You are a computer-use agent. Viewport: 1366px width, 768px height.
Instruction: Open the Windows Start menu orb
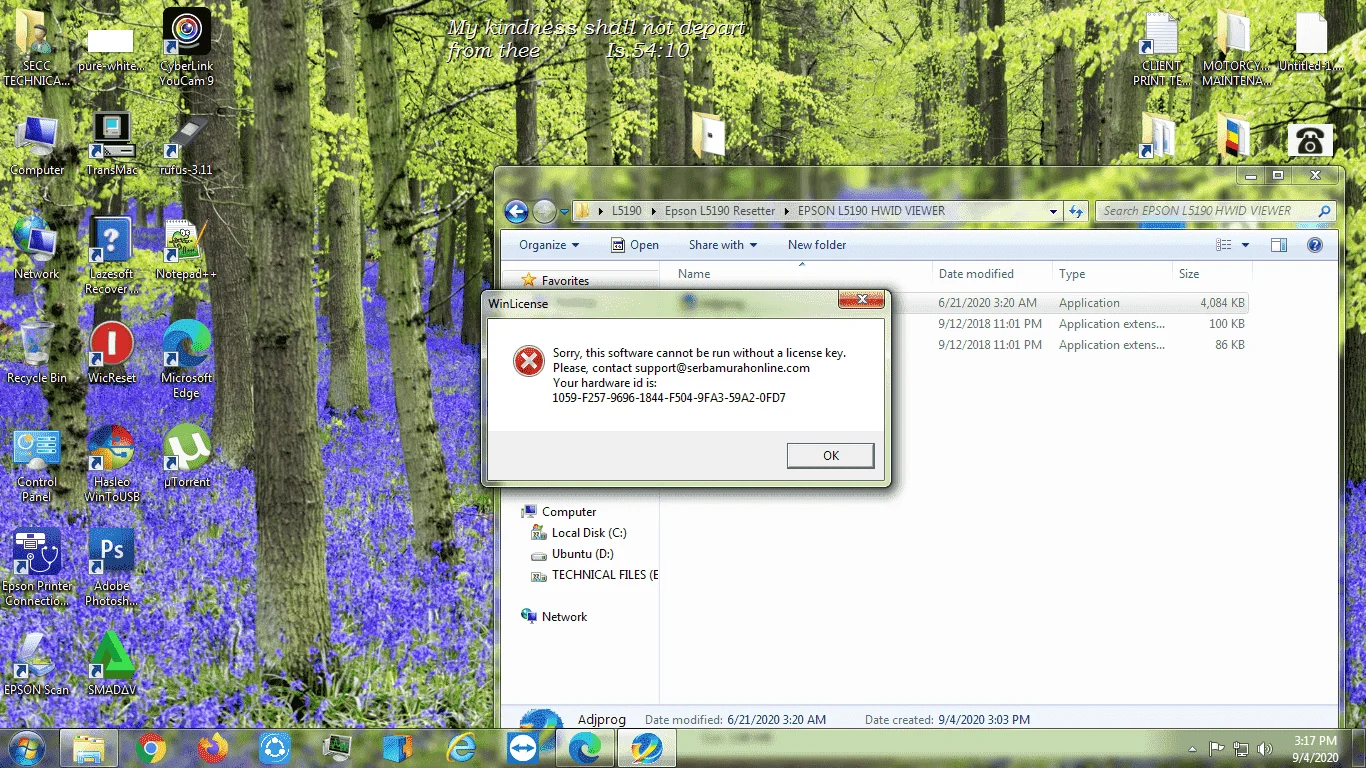(x=27, y=748)
